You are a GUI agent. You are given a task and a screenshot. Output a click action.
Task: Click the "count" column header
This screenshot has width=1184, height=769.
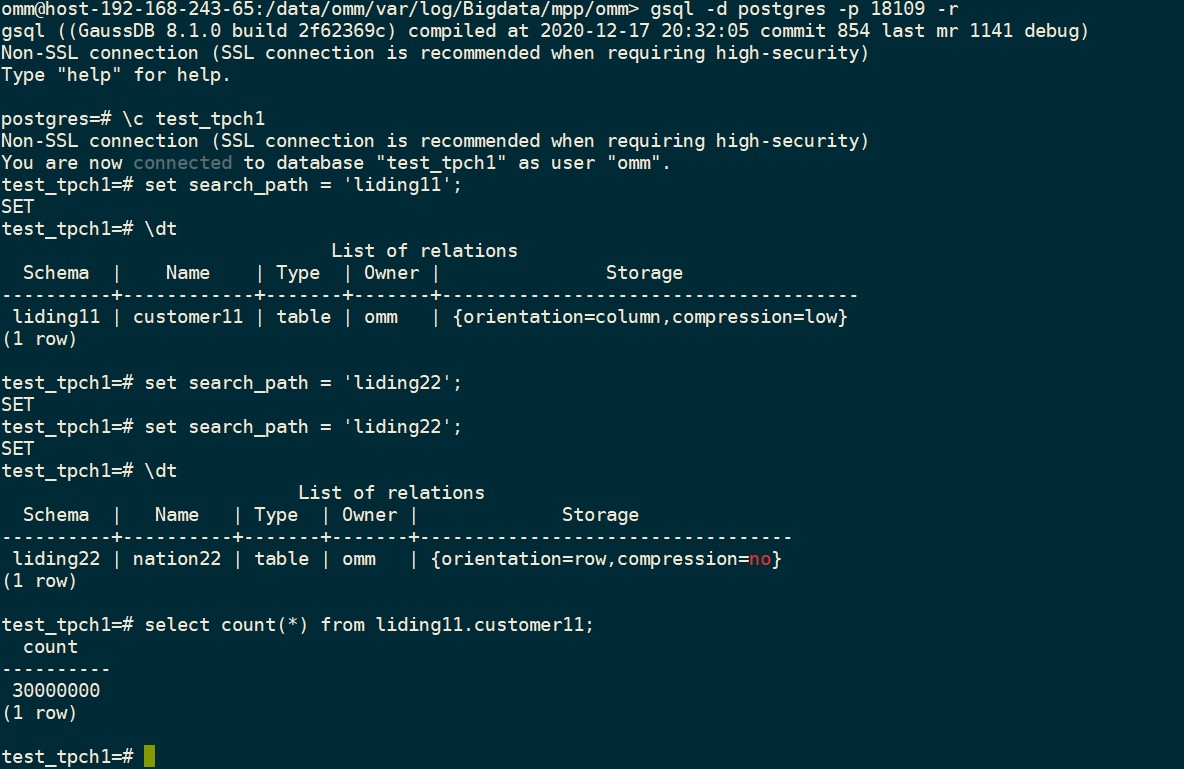pyautogui.click(x=50, y=647)
